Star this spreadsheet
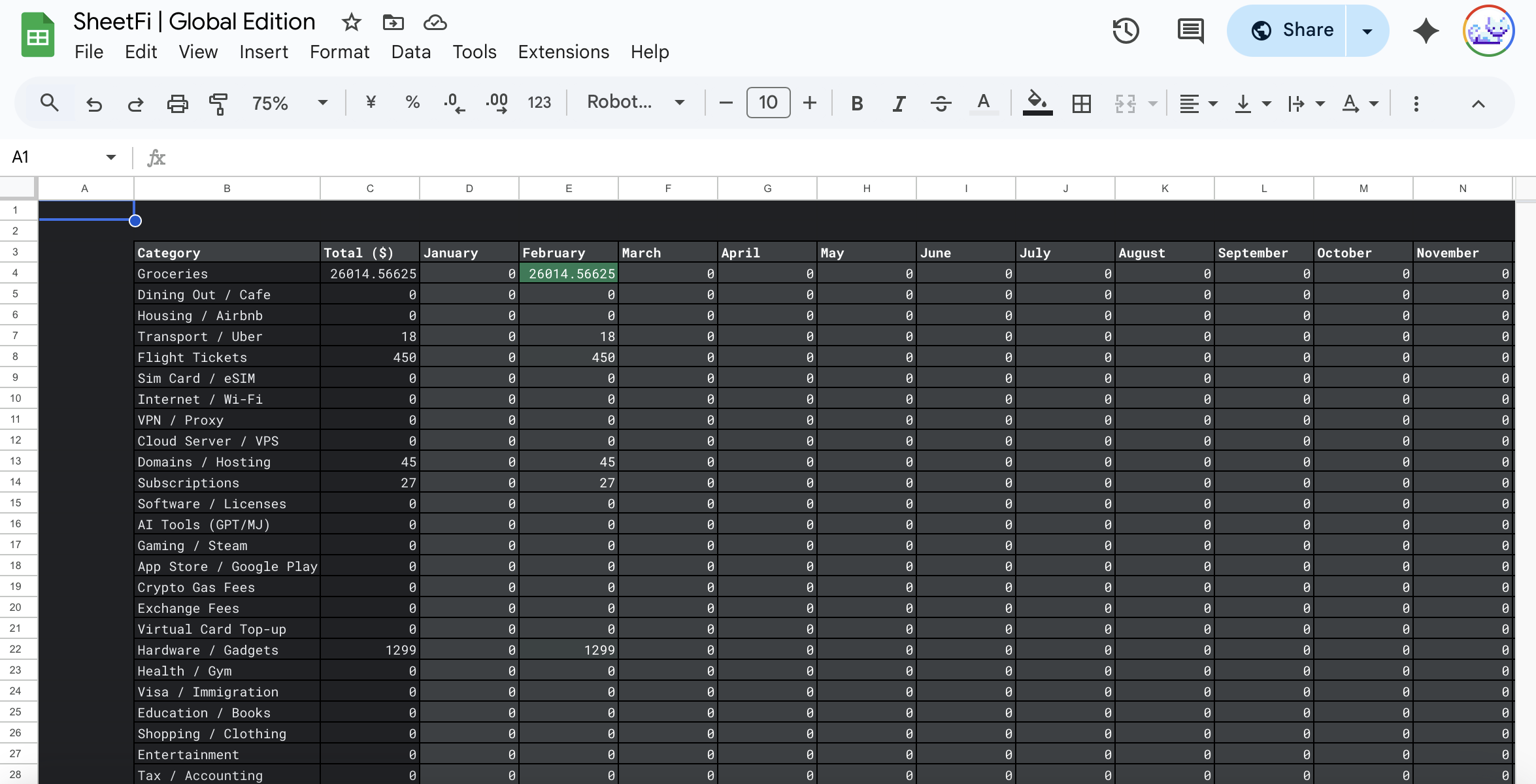Image resolution: width=1536 pixels, height=784 pixels. (x=351, y=23)
